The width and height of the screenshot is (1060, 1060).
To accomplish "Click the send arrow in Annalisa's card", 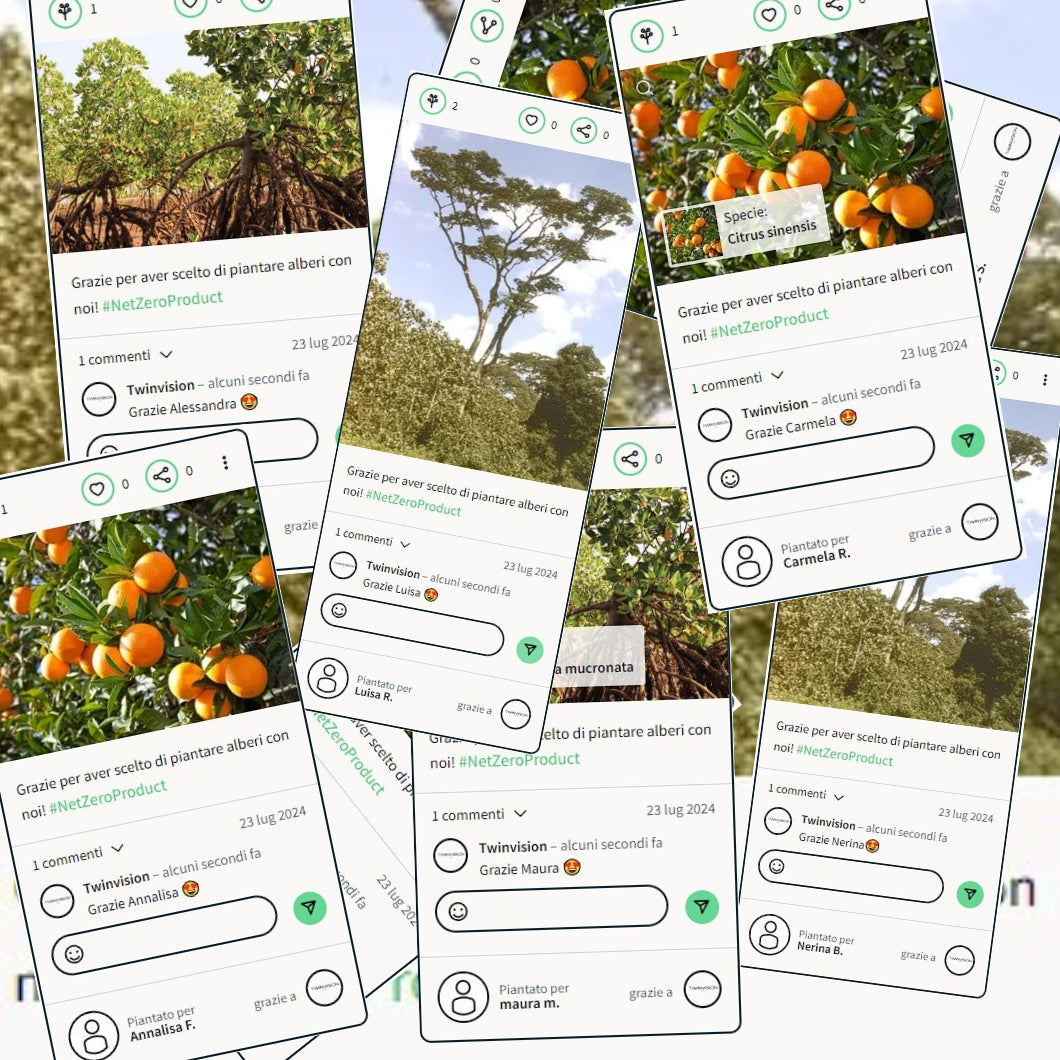I will point(310,907).
